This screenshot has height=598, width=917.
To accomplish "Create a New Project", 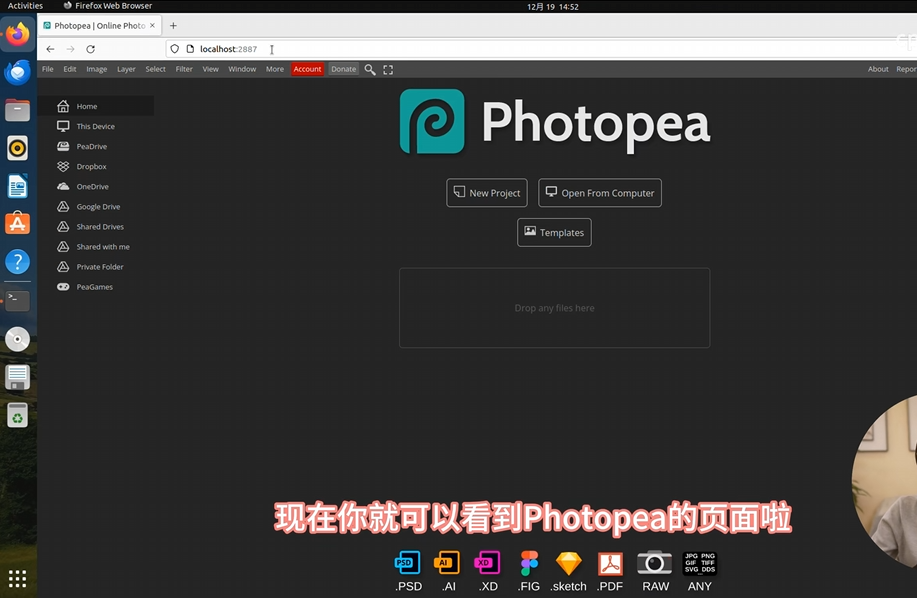I will pos(487,193).
